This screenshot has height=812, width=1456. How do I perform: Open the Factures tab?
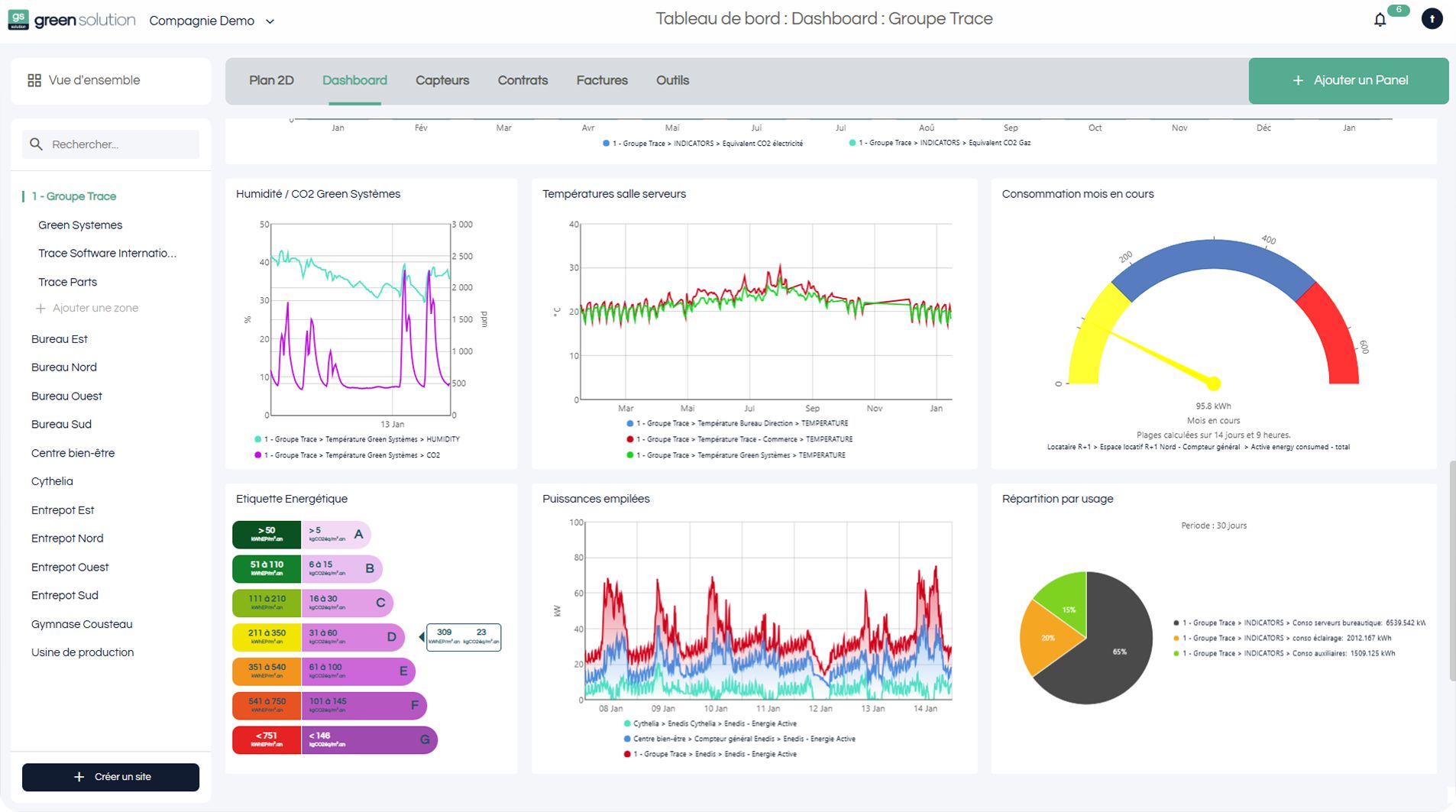(602, 79)
